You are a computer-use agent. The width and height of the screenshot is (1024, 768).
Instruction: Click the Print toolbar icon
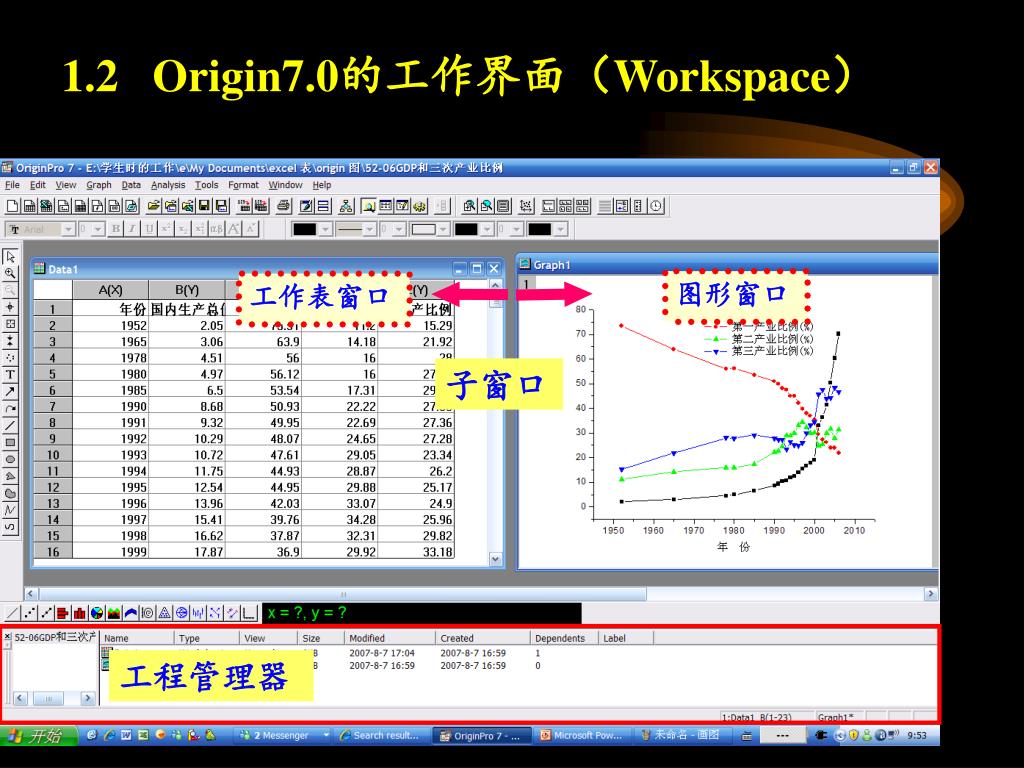[x=283, y=206]
